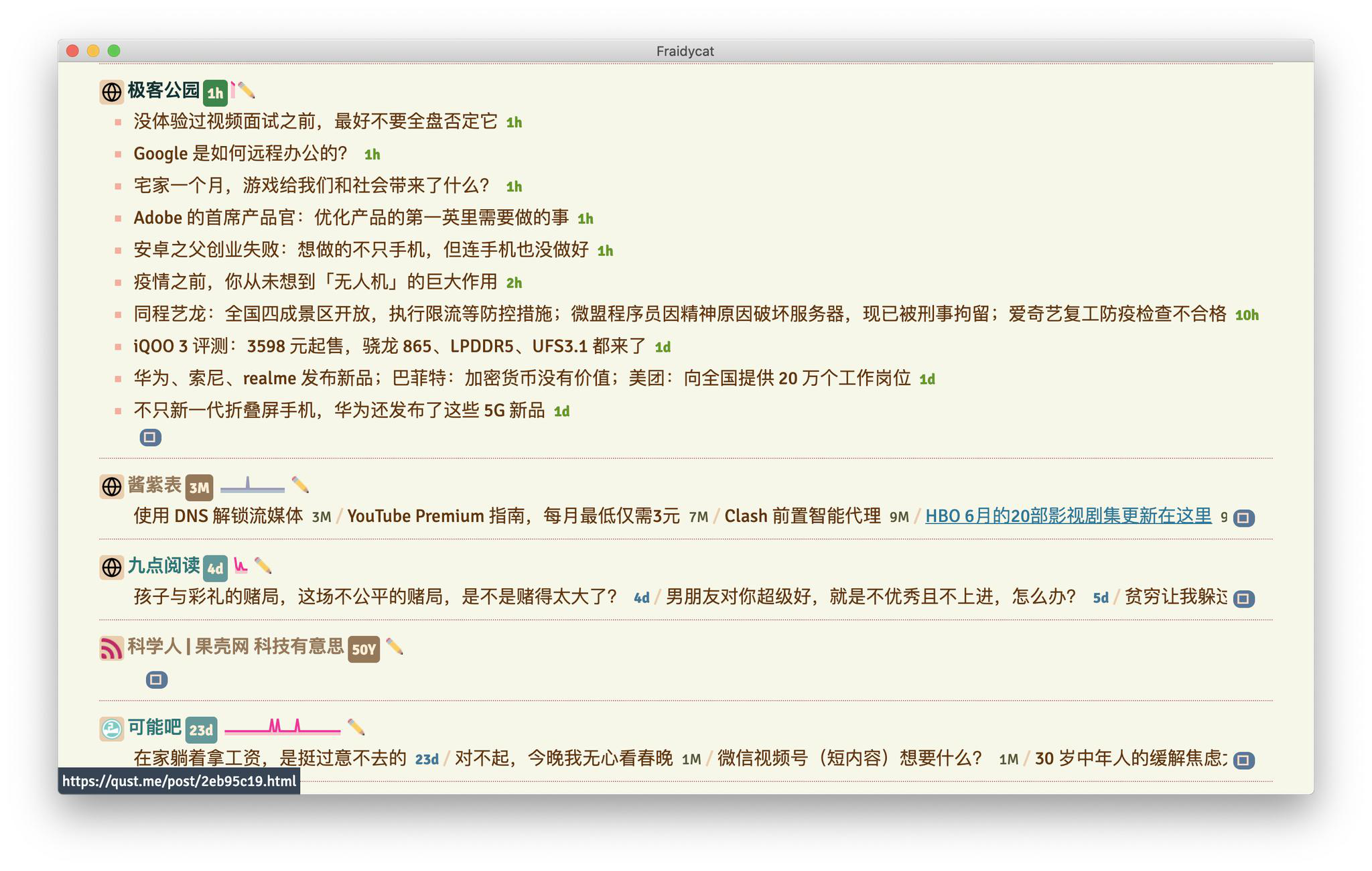Open post 疫情之前，你从未想到「无人机」的巨大作用
This screenshot has height=871, width=1372.
click(x=316, y=282)
